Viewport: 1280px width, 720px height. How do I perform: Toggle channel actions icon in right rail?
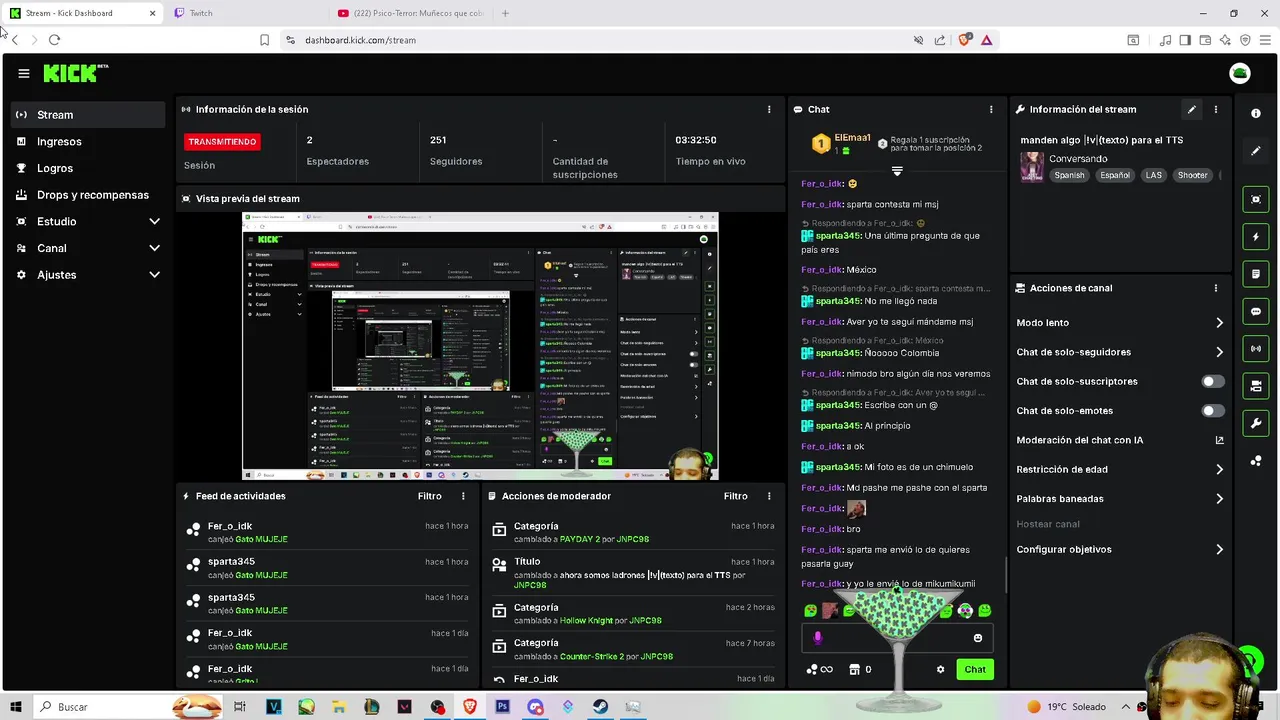click(1256, 385)
